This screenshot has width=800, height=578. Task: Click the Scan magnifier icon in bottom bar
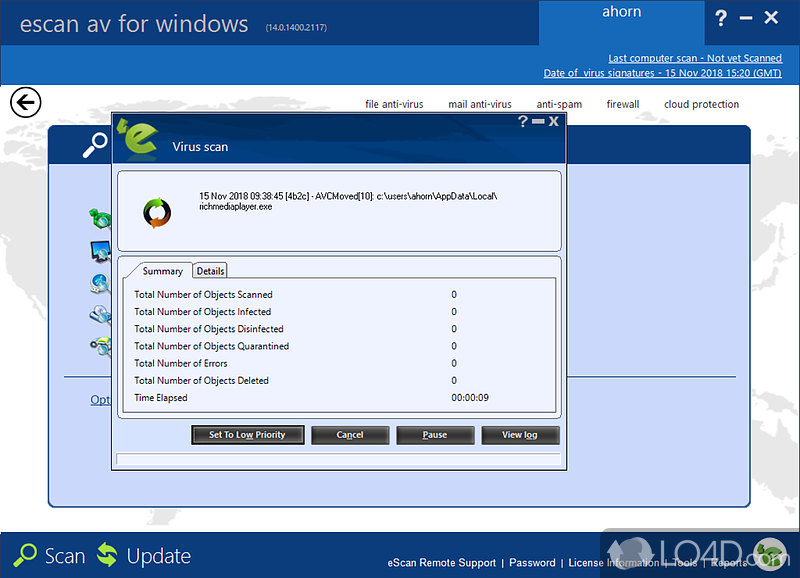25,555
